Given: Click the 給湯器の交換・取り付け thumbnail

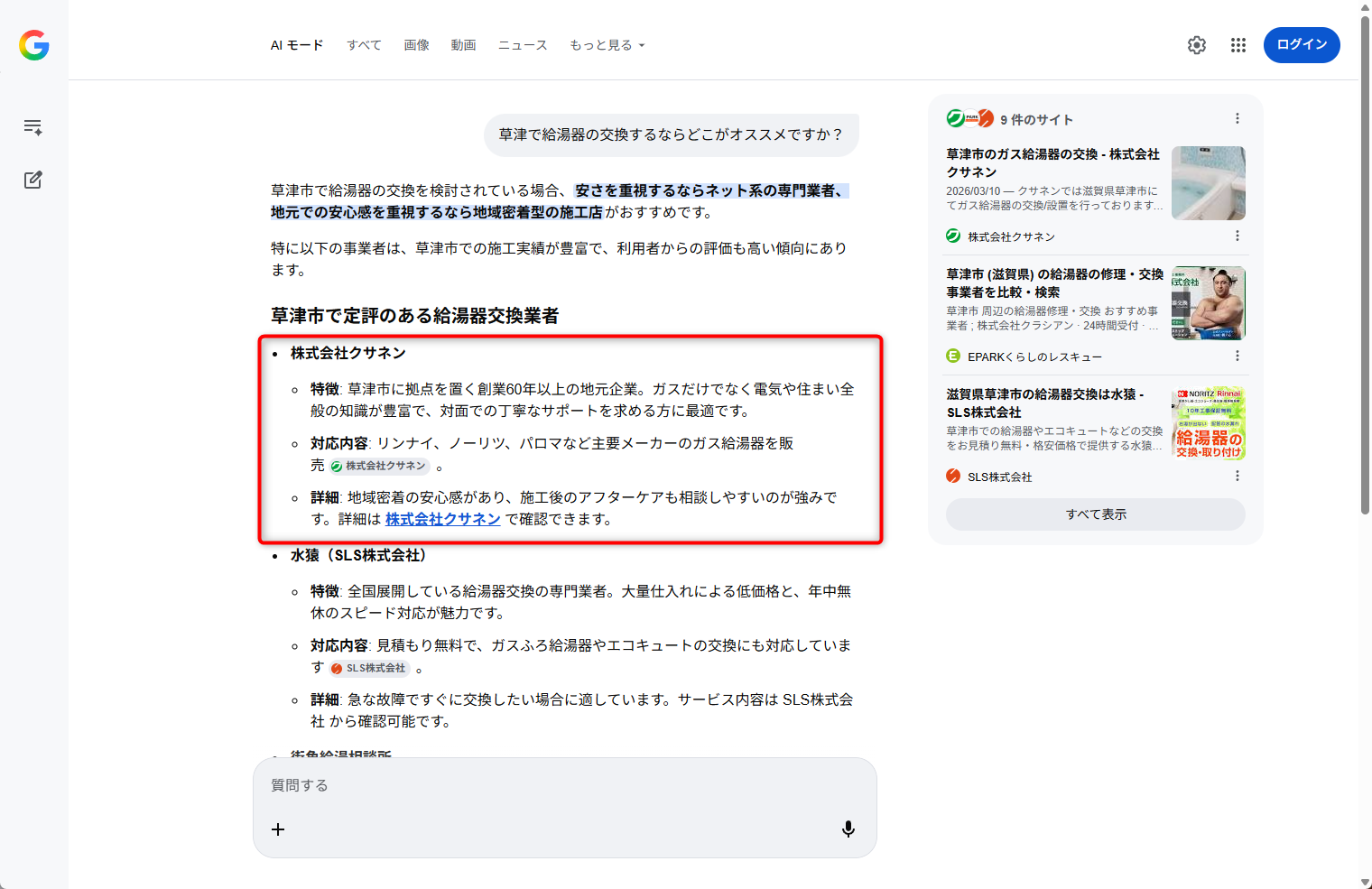Looking at the screenshot, I should point(1209,423).
